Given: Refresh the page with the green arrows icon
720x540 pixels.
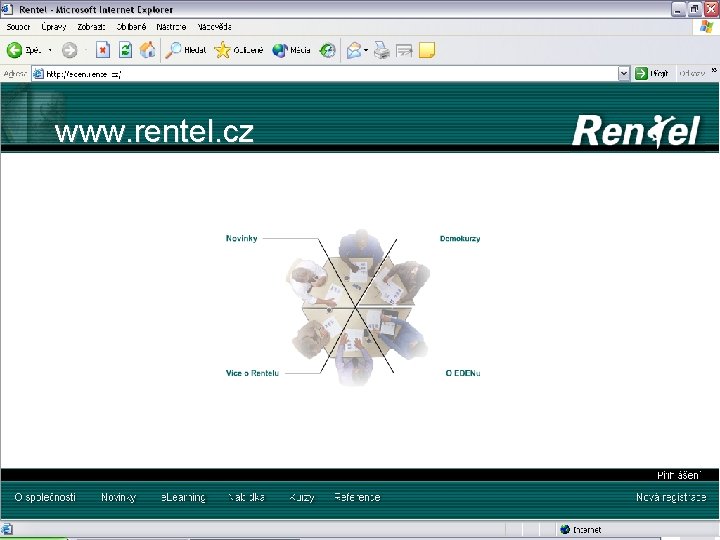Looking at the screenshot, I should (125, 50).
